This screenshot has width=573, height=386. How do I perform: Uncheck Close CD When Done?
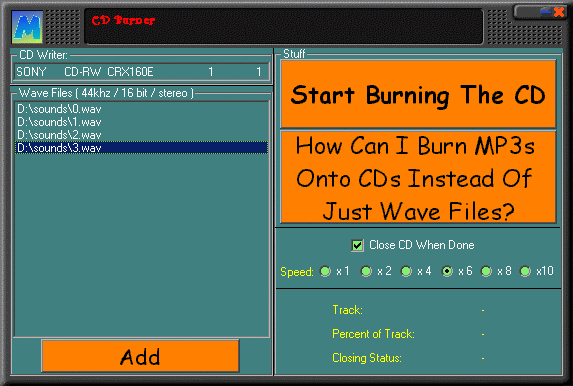357,245
